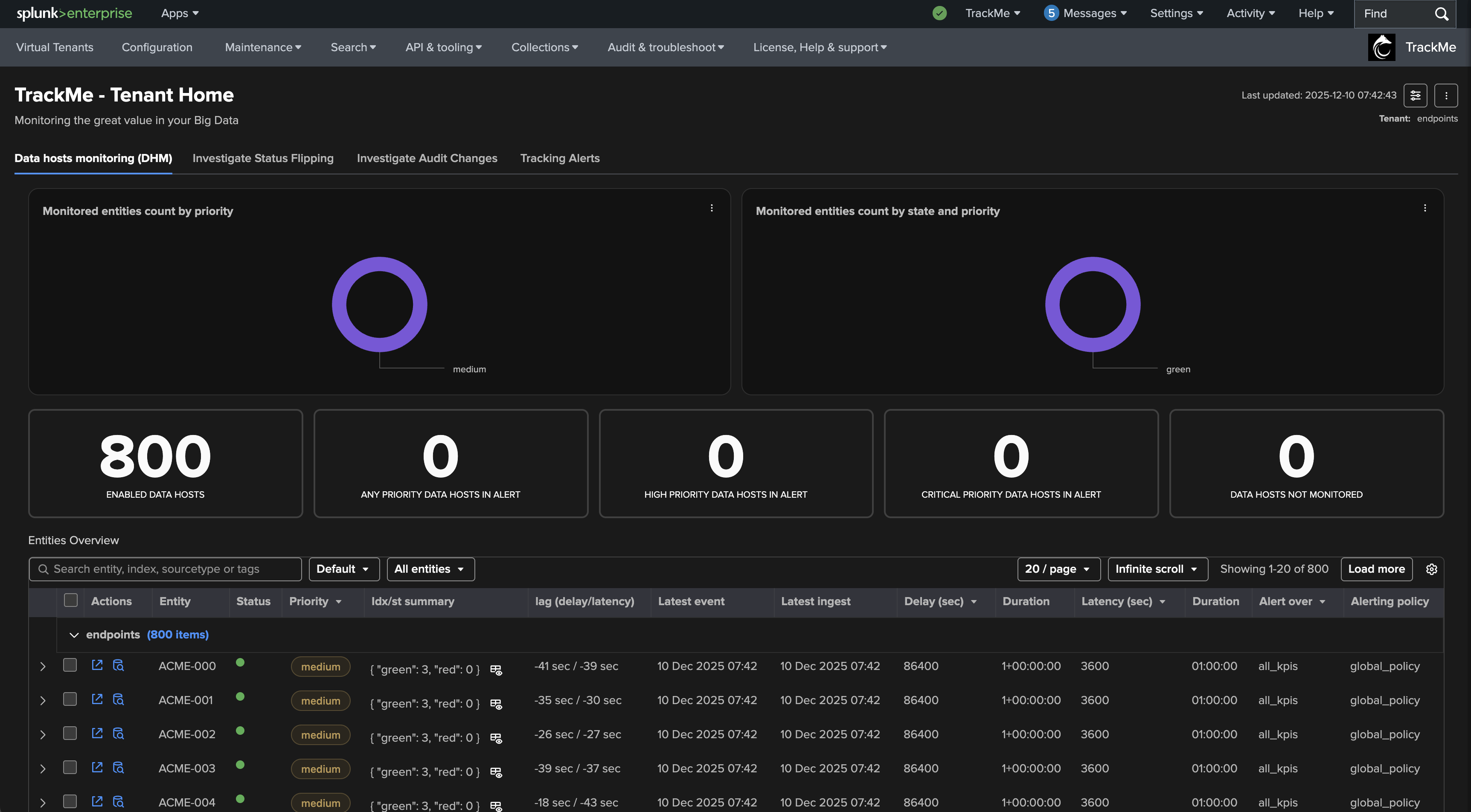Switch to Investigate Status Flipping tab
The width and height of the screenshot is (1471, 812).
pyautogui.click(x=263, y=158)
